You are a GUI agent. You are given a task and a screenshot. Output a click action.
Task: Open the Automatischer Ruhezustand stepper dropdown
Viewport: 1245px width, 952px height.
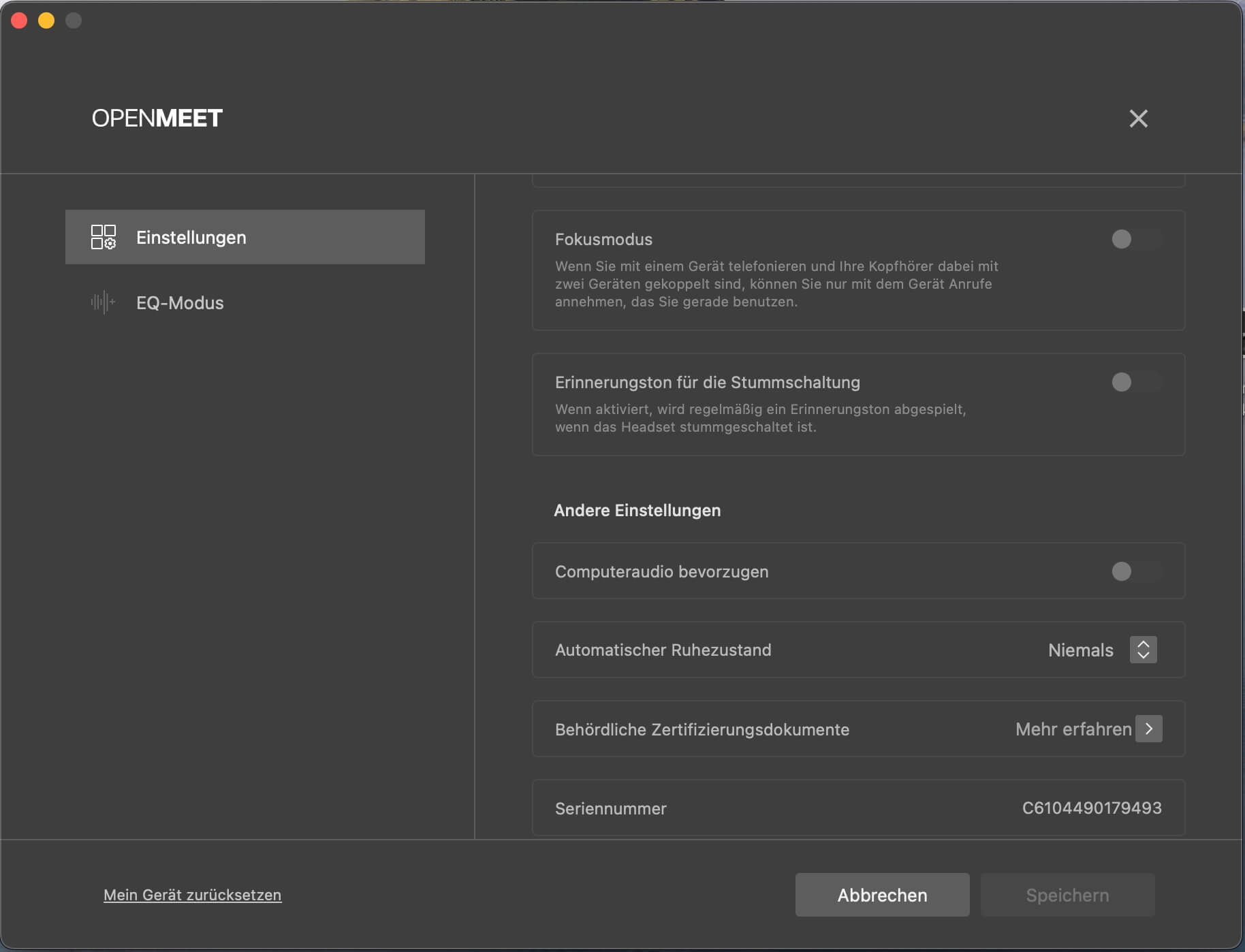point(1144,650)
